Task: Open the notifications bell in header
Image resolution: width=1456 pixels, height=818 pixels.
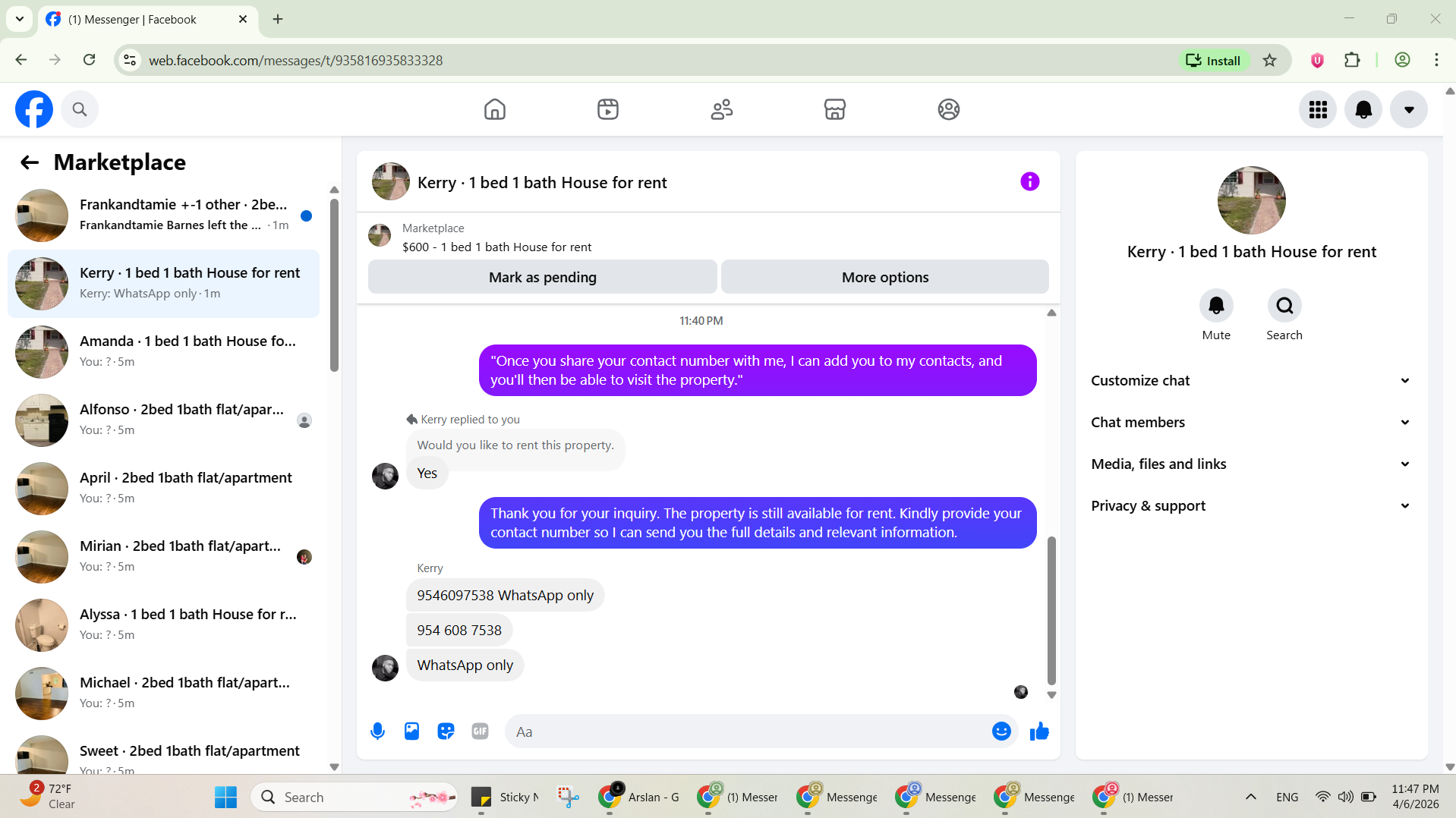Action: click(x=1363, y=109)
